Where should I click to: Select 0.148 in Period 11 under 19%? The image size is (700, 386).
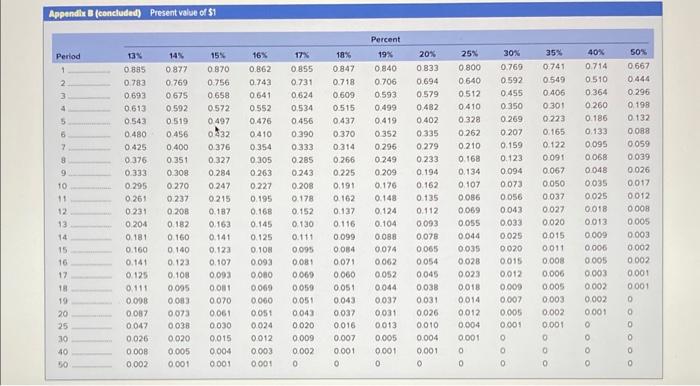click(386, 198)
